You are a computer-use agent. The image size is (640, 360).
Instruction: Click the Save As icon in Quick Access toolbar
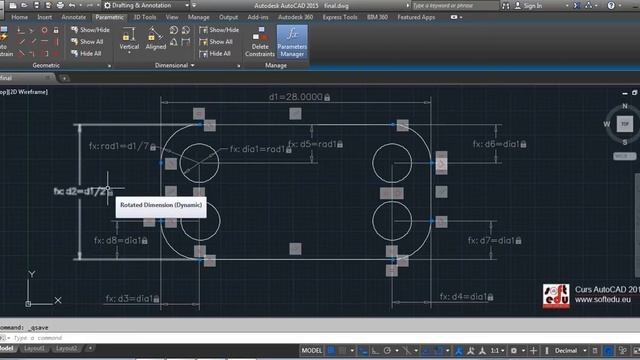point(48,5)
